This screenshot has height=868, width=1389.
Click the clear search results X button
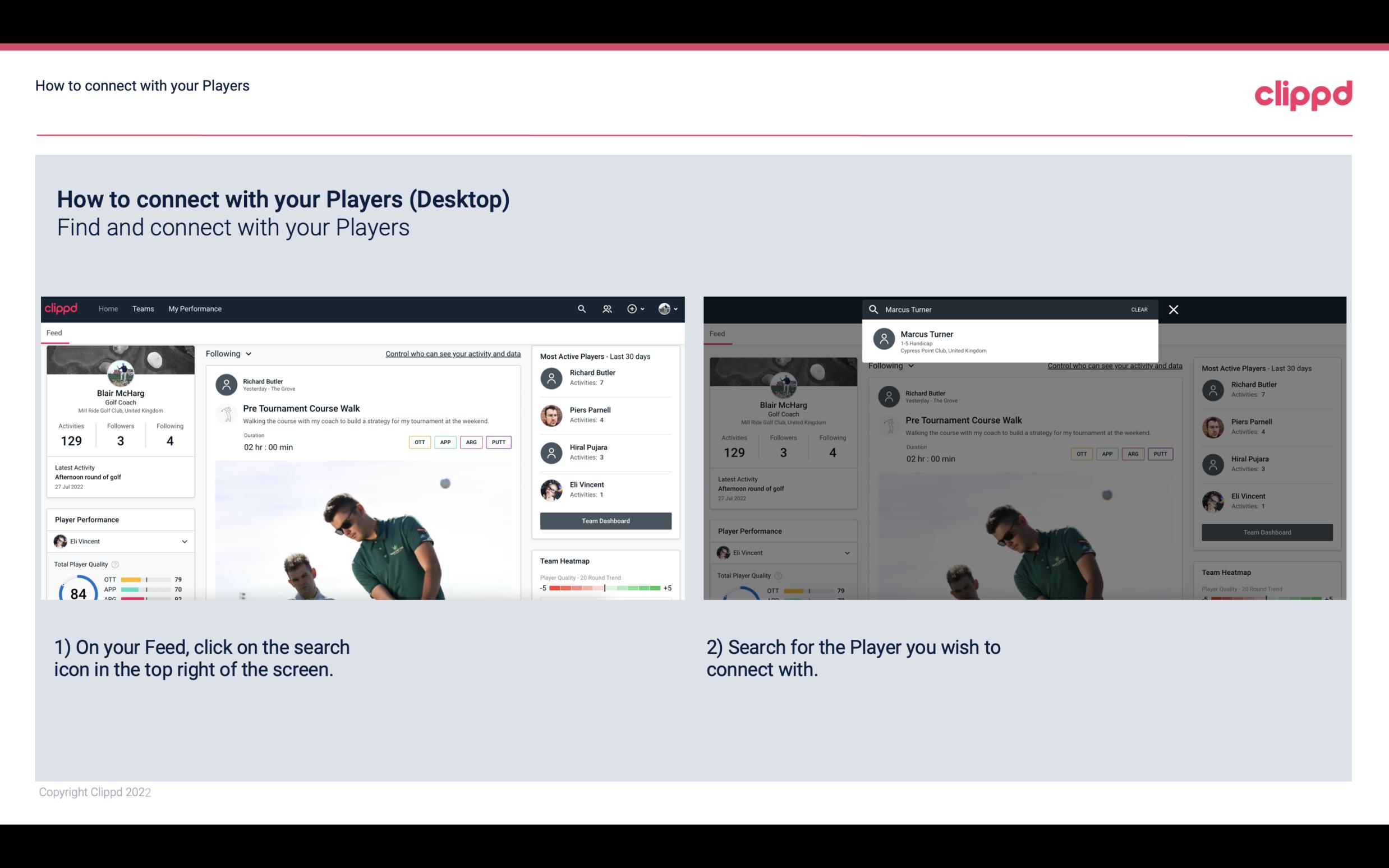pos(1174,309)
